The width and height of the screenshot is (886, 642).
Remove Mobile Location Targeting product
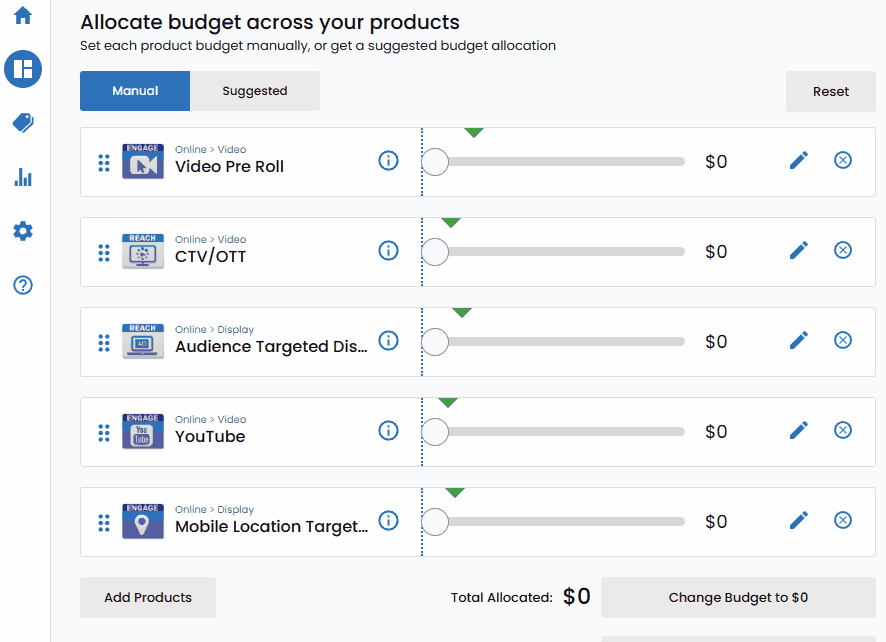pos(843,521)
